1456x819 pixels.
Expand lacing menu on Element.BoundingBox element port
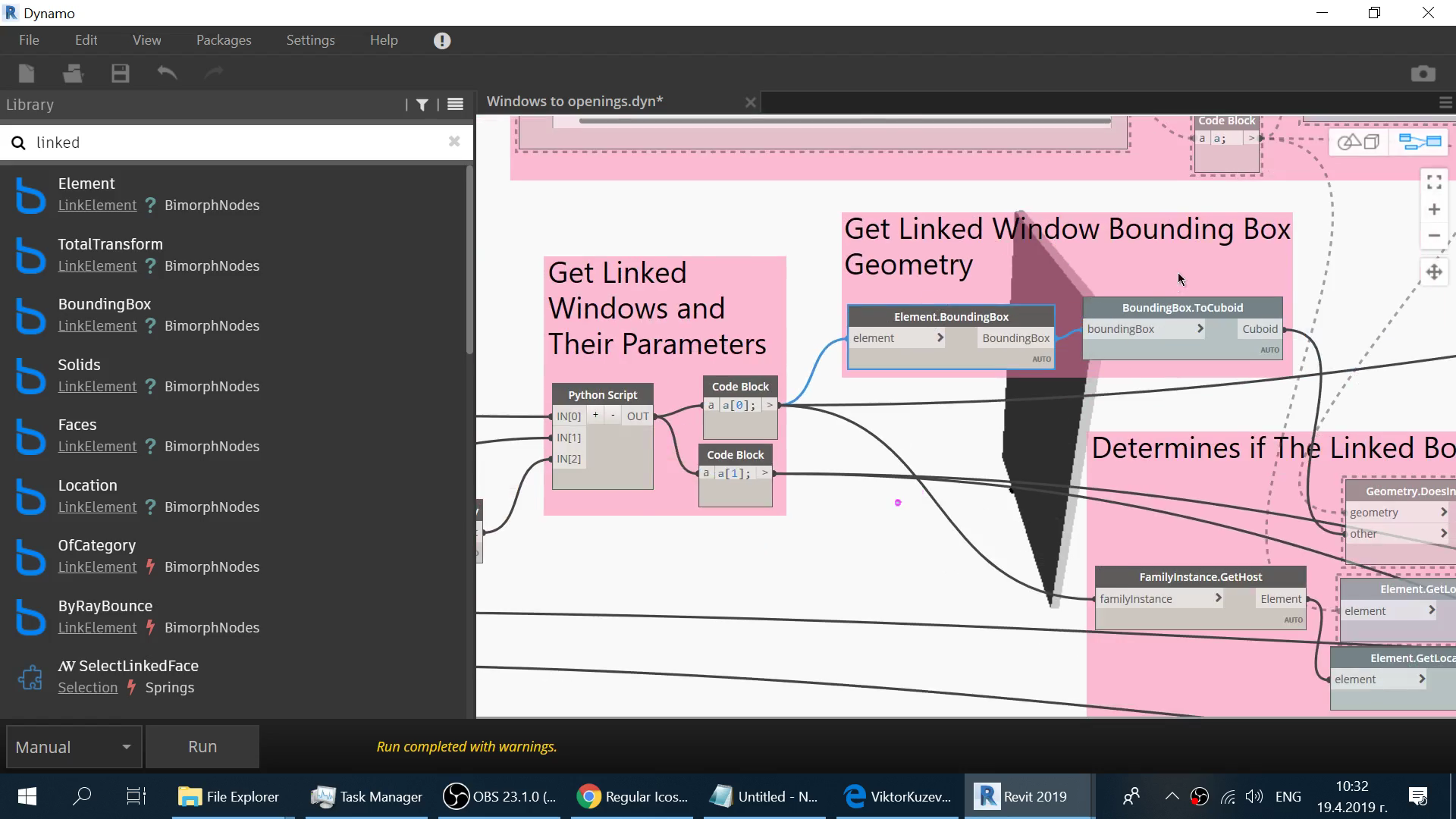pos(940,338)
